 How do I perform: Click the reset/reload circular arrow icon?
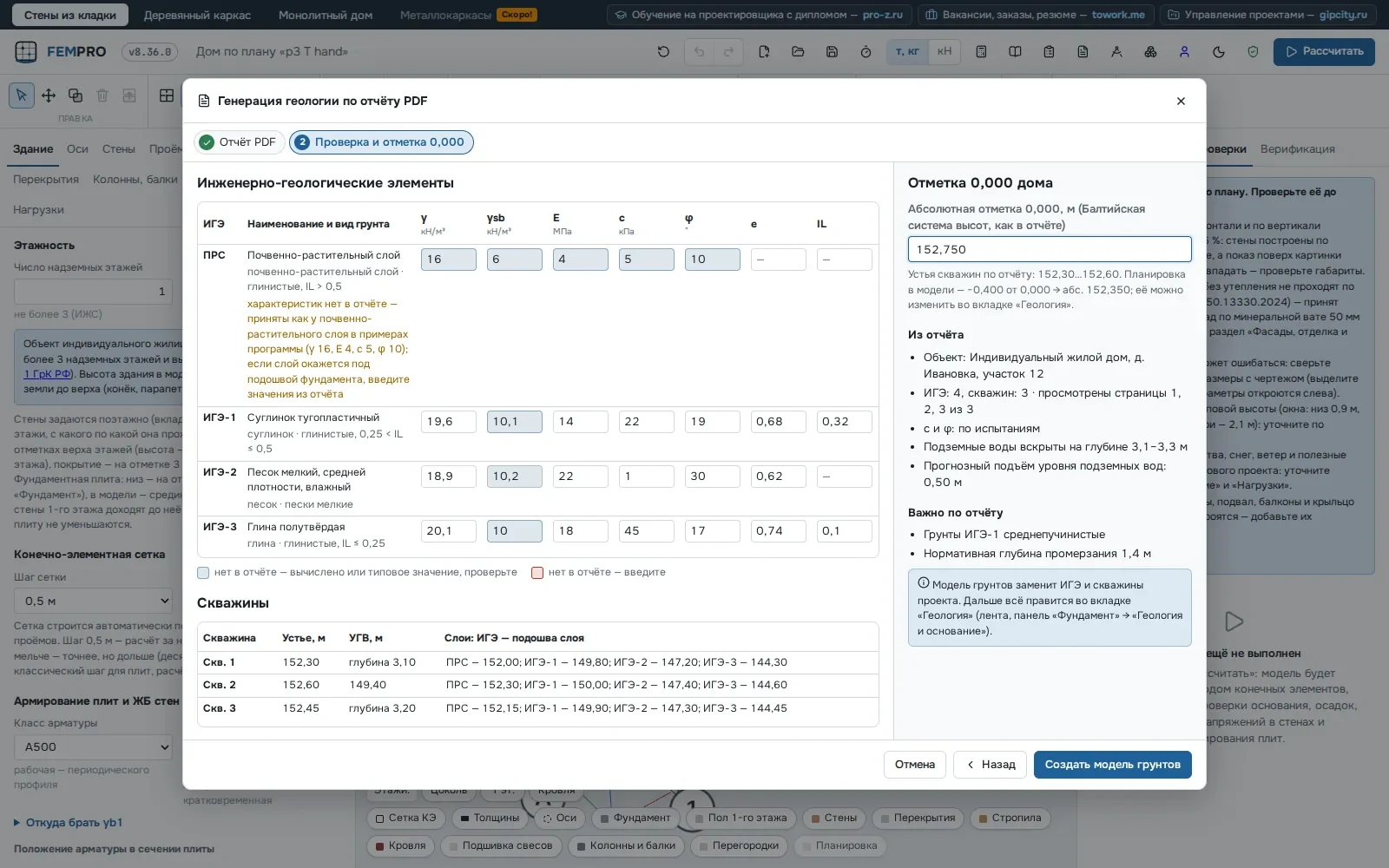pyautogui.click(x=663, y=52)
